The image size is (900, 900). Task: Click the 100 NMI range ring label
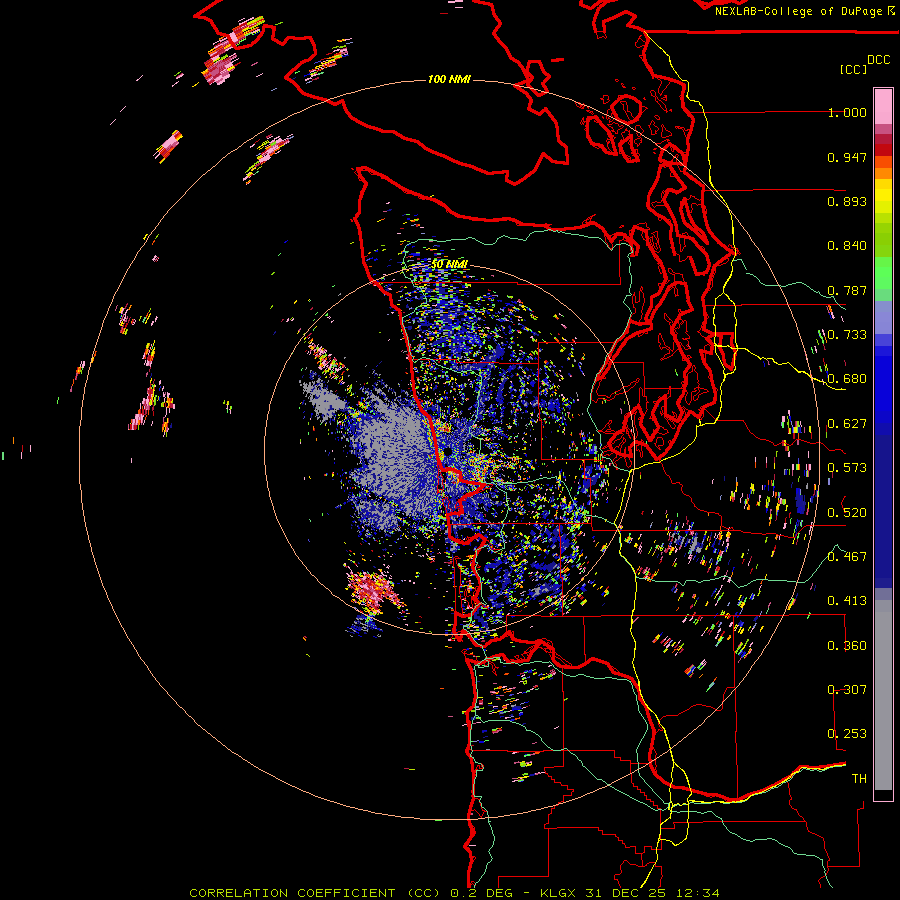[x=449, y=79]
